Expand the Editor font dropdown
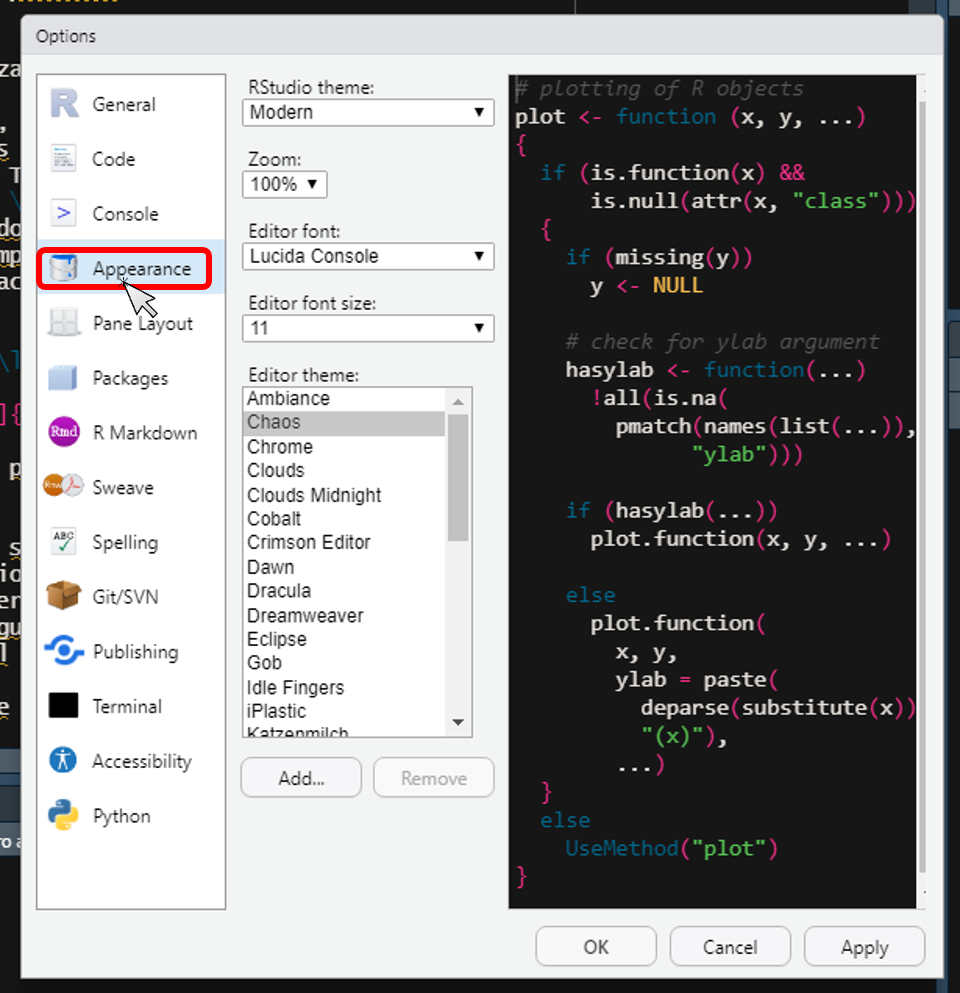960x993 pixels. click(x=368, y=256)
